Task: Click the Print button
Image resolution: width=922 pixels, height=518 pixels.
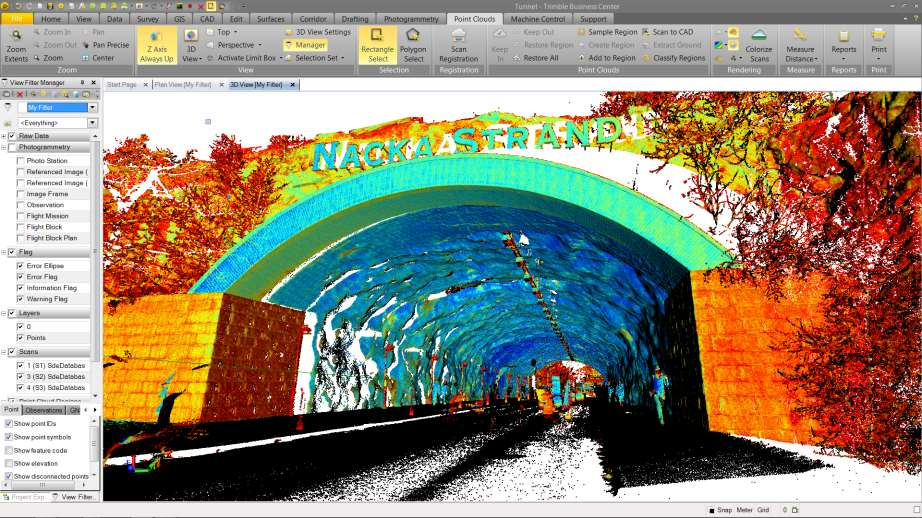Action: (878, 45)
